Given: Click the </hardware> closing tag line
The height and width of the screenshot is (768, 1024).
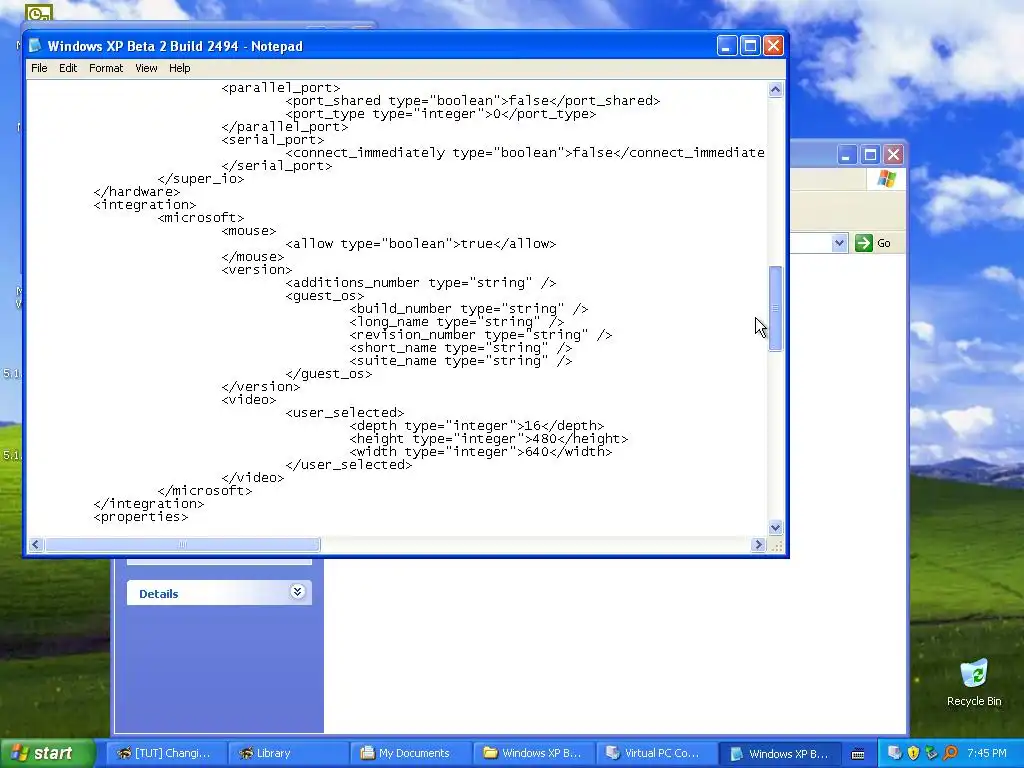Looking at the screenshot, I should pyautogui.click(x=136, y=191).
